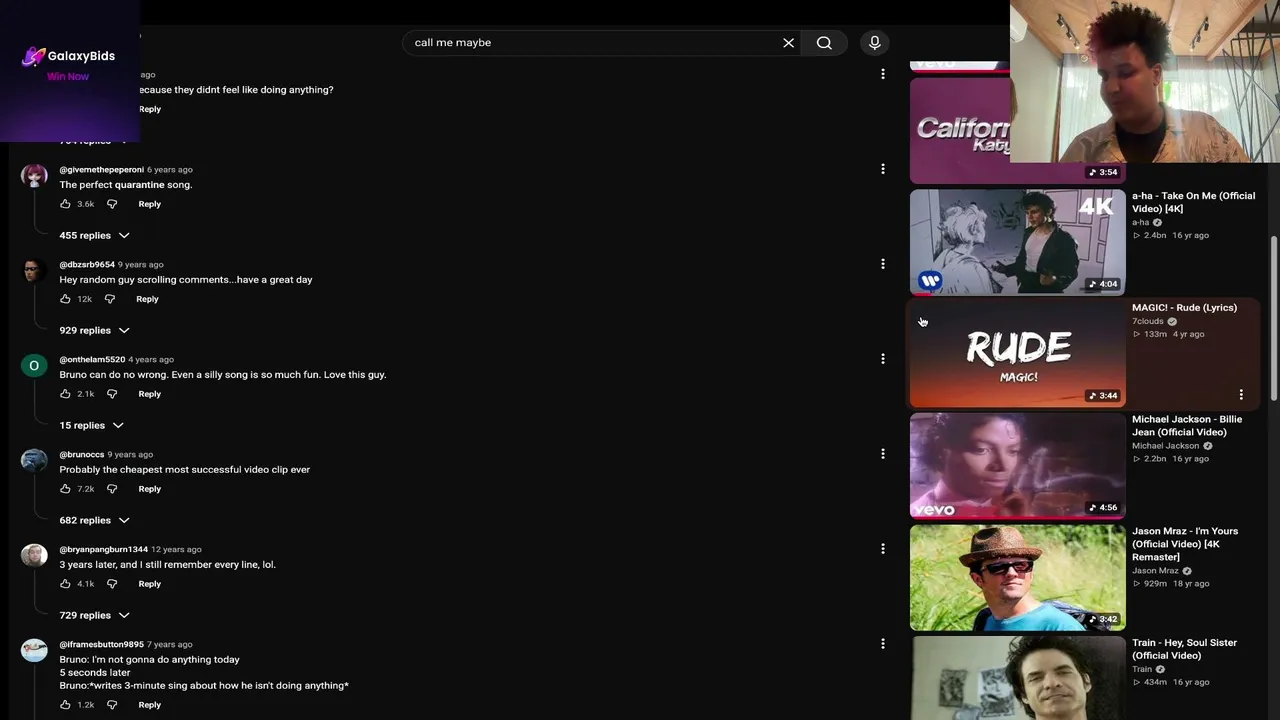The height and width of the screenshot is (720, 1280).
Task: Open the @givemethepeperoni profile avatar
Action: point(34,176)
